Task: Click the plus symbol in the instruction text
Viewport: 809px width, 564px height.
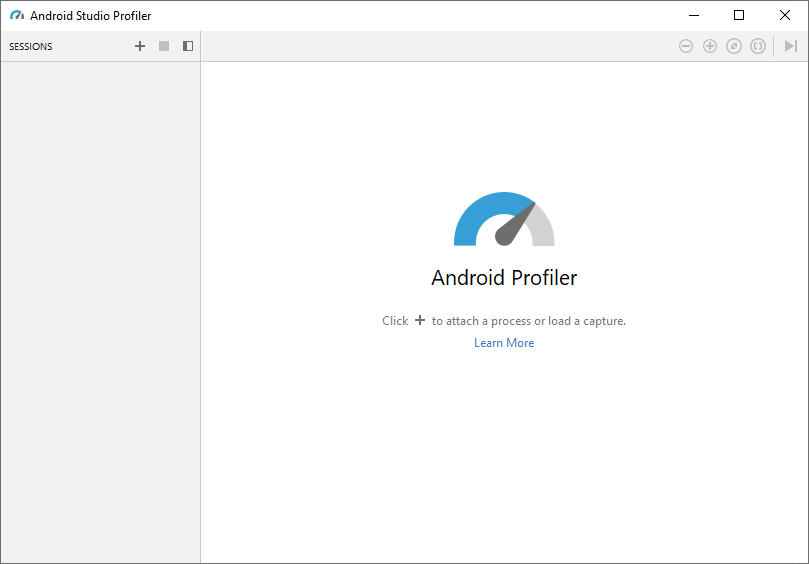Action: 420,321
